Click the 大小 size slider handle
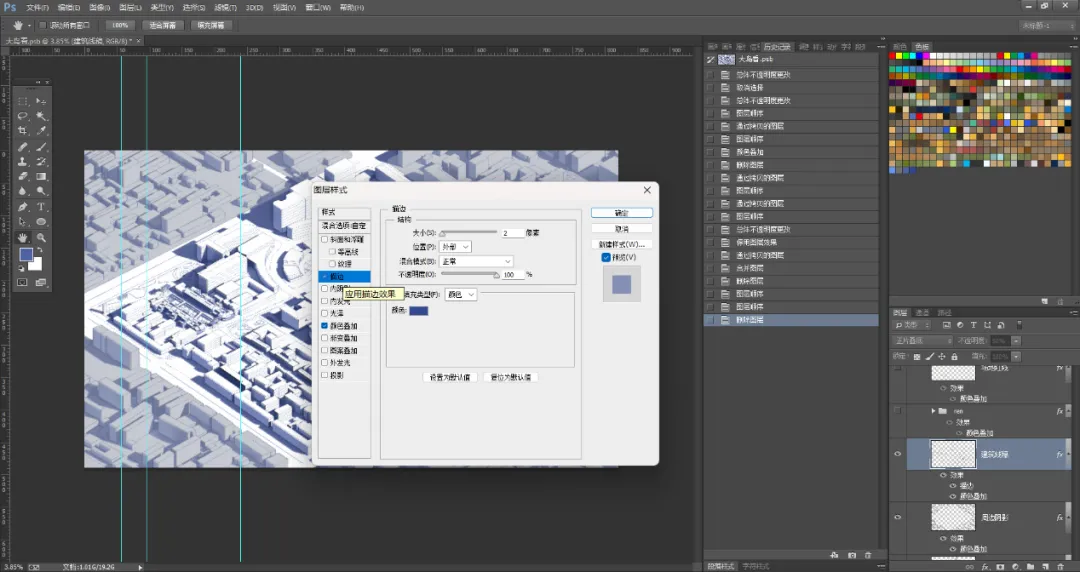This screenshot has height=572, width=1080. coord(443,234)
